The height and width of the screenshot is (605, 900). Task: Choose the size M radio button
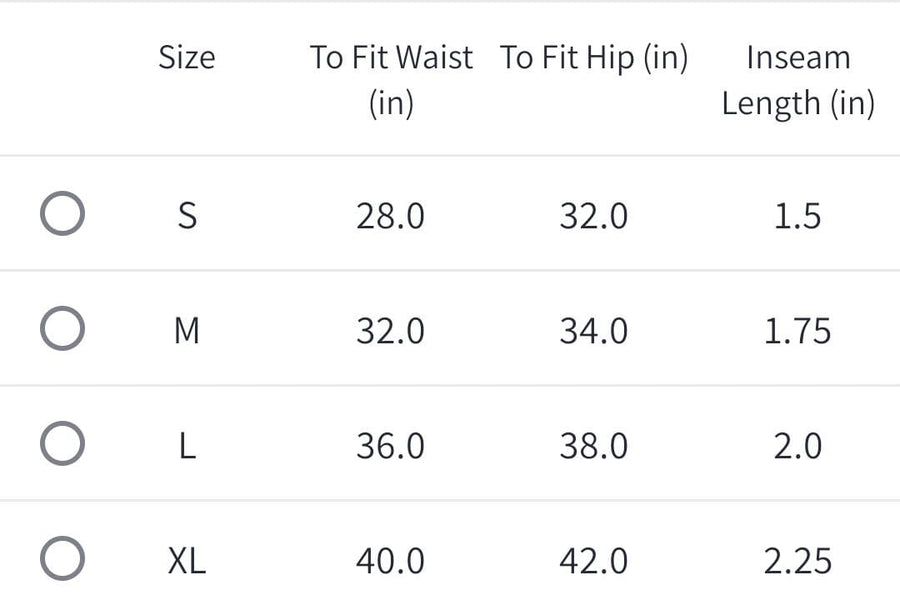coord(62,330)
